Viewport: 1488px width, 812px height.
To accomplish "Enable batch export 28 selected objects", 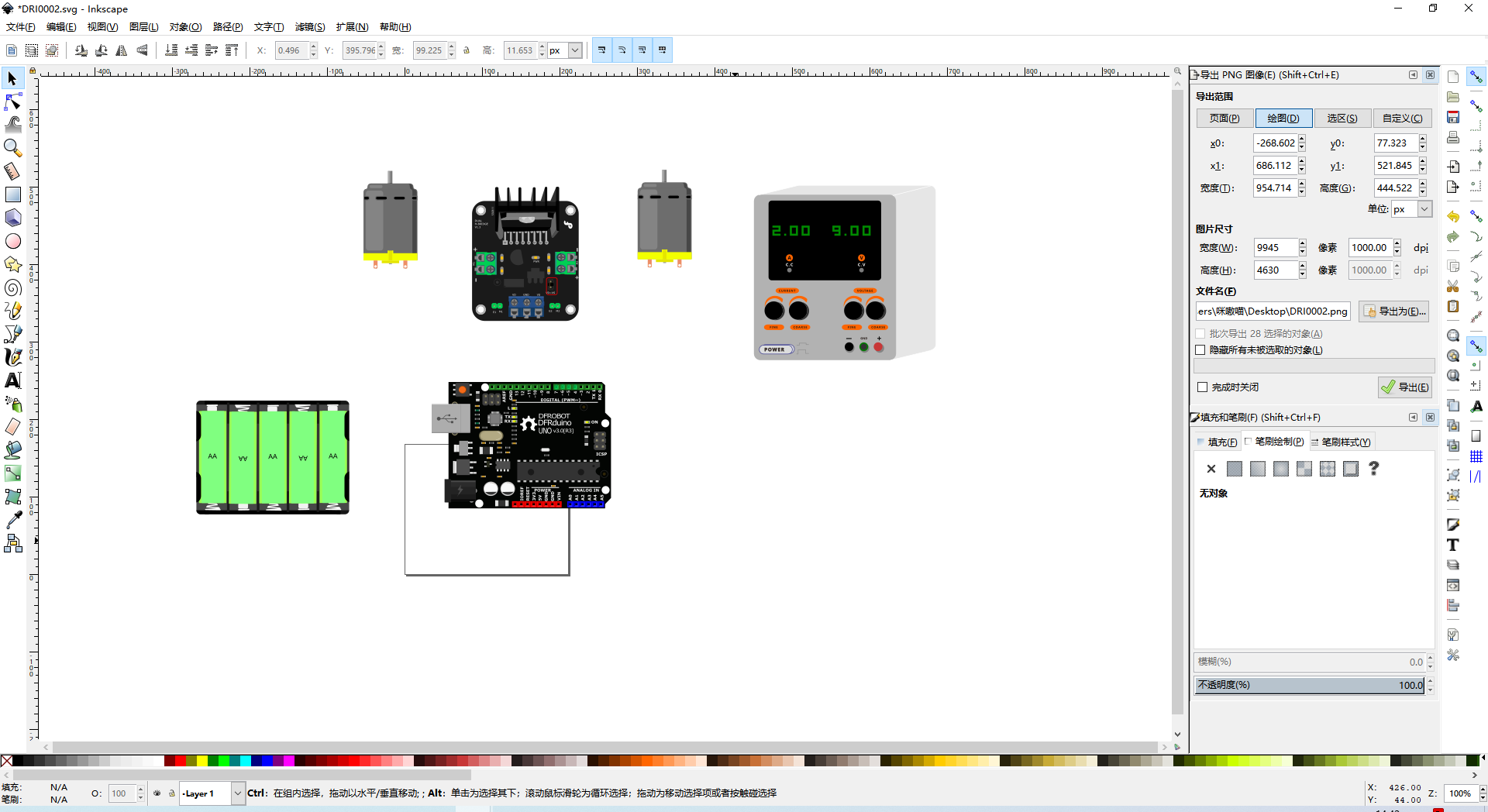I will 1200,334.
